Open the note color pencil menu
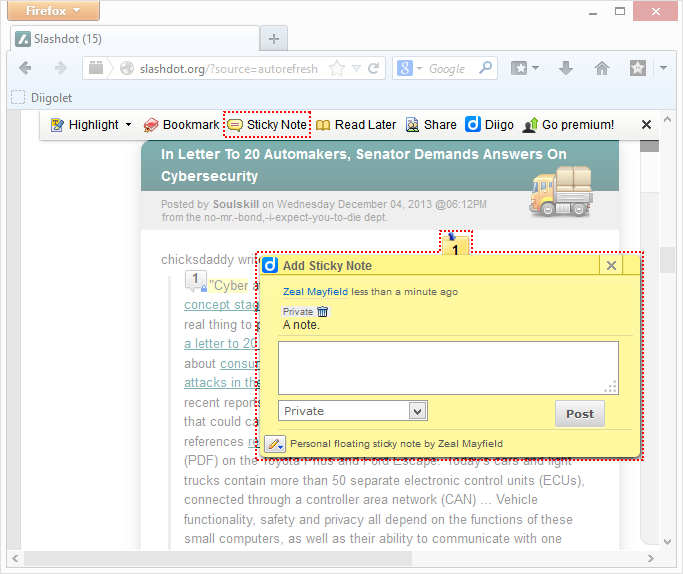 point(275,444)
